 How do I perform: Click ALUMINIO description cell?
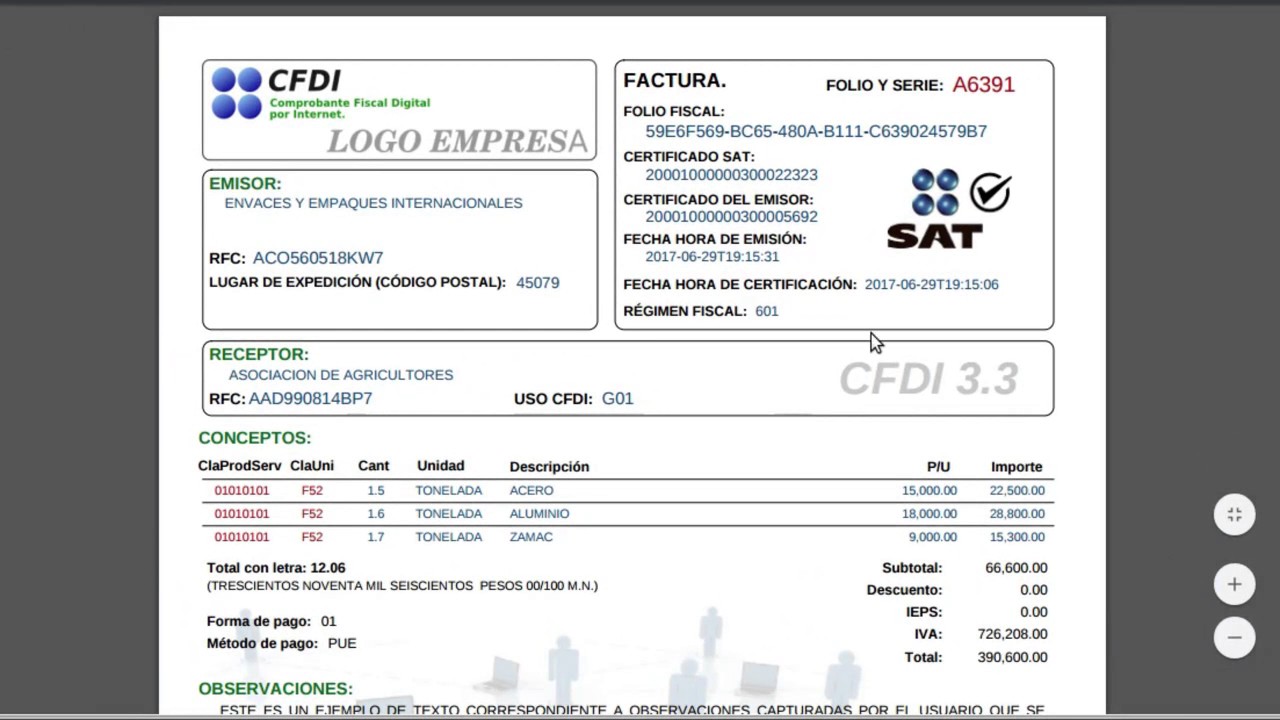click(539, 514)
